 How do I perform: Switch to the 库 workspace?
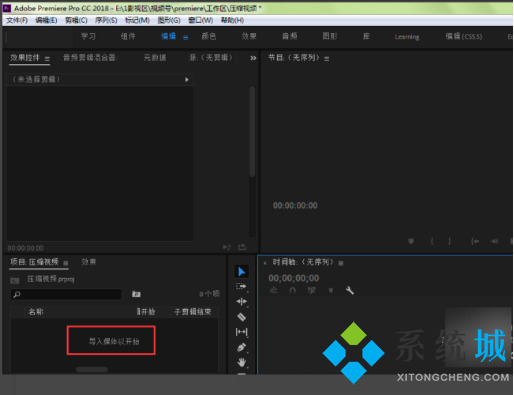pyautogui.click(x=366, y=36)
